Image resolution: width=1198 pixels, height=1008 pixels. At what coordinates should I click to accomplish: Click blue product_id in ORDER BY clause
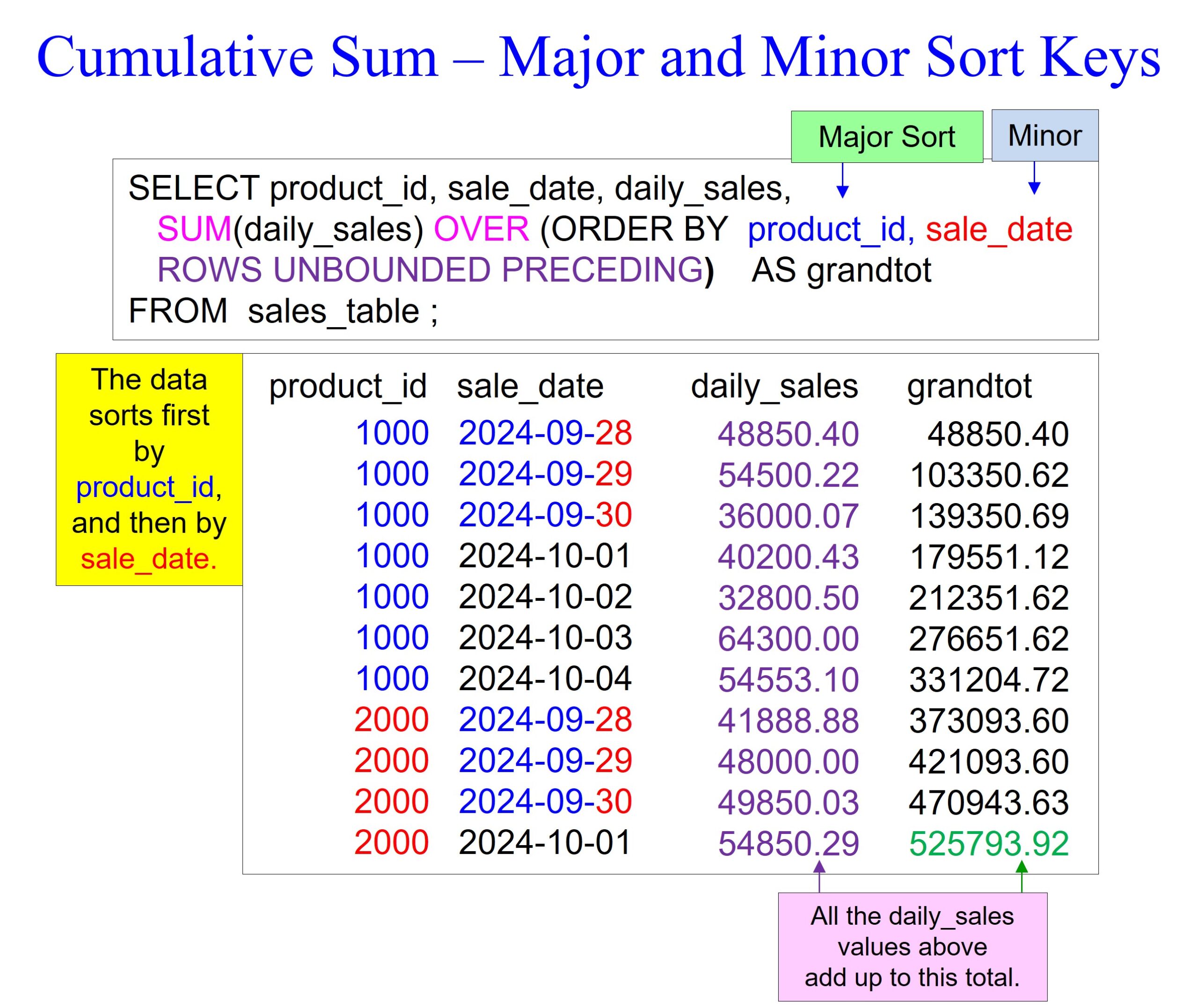827,229
